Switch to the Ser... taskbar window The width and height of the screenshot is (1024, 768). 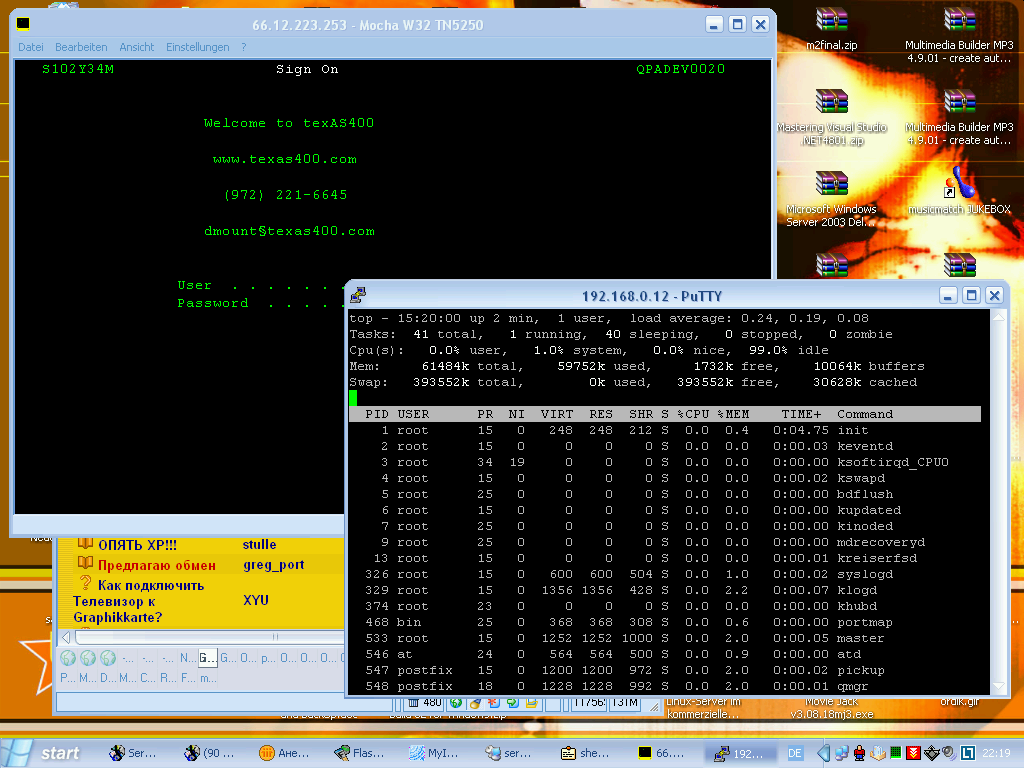point(133,753)
